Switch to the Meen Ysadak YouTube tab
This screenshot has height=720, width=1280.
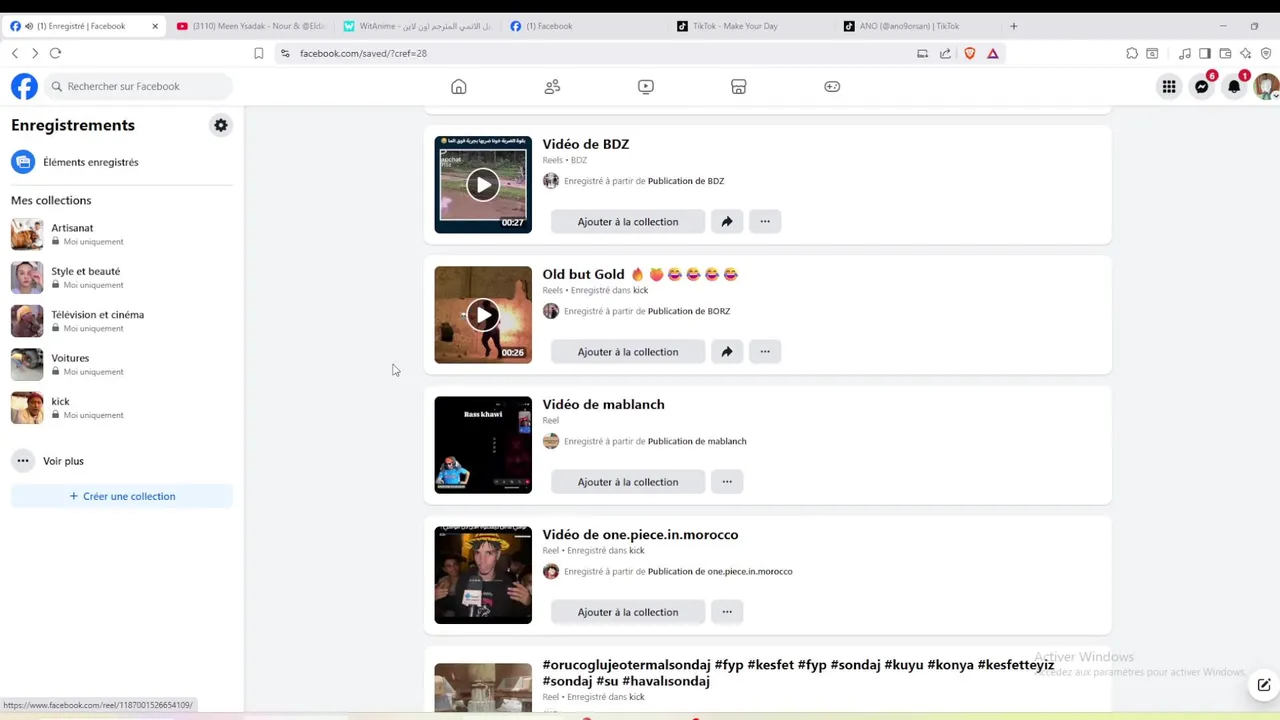(x=251, y=26)
